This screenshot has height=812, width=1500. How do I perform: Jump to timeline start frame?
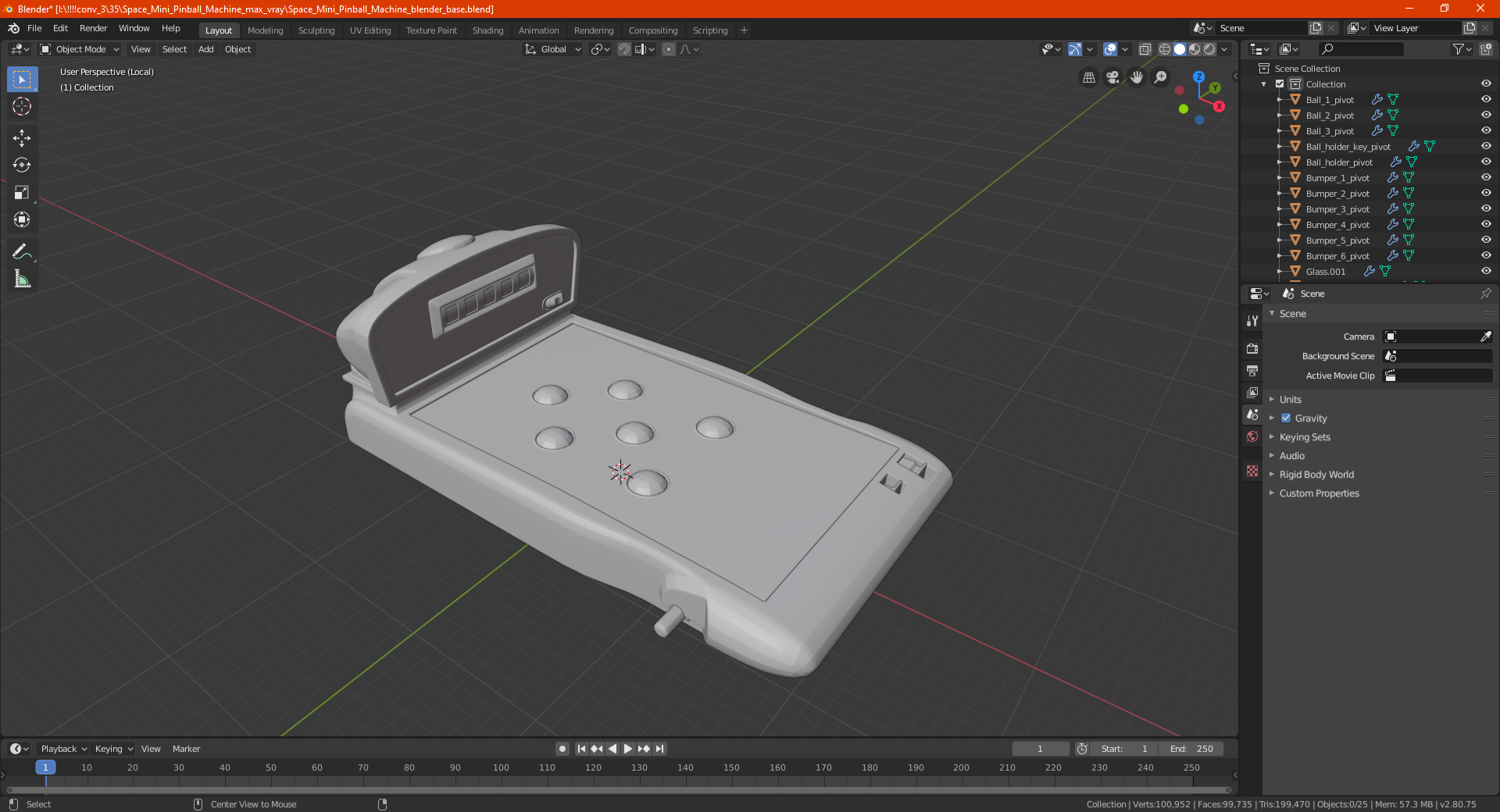click(x=581, y=749)
